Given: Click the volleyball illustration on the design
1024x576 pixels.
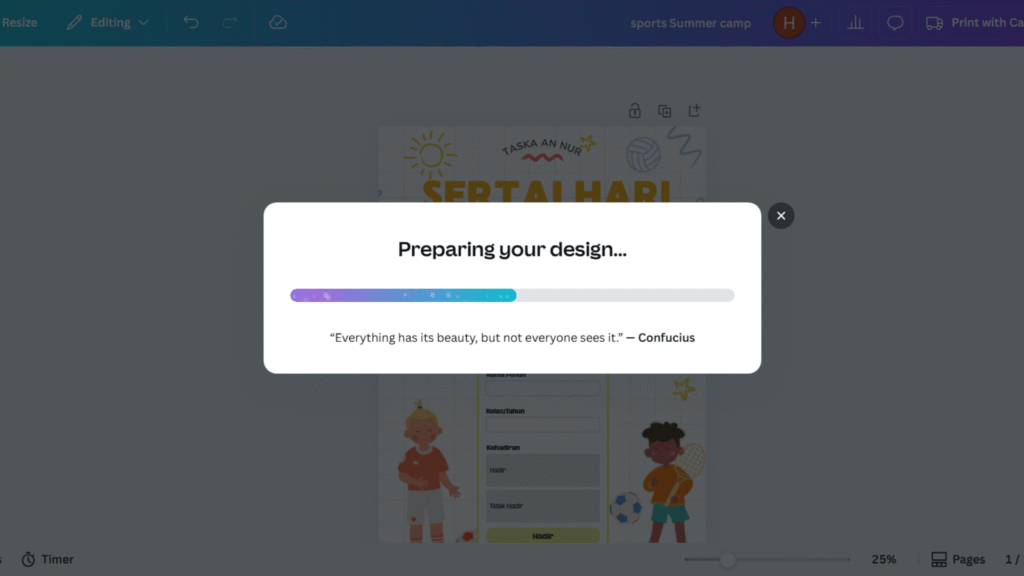Looking at the screenshot, I should (643, 155).
